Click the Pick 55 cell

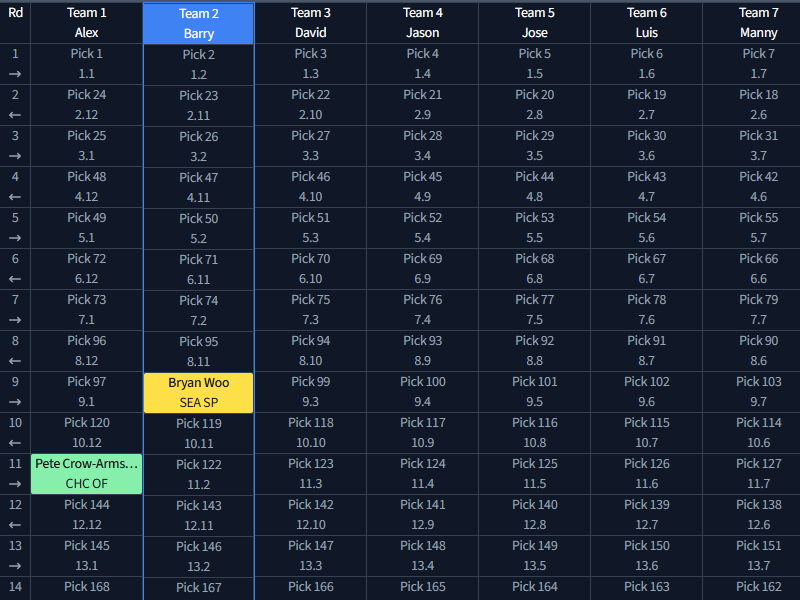click(752, 228)
